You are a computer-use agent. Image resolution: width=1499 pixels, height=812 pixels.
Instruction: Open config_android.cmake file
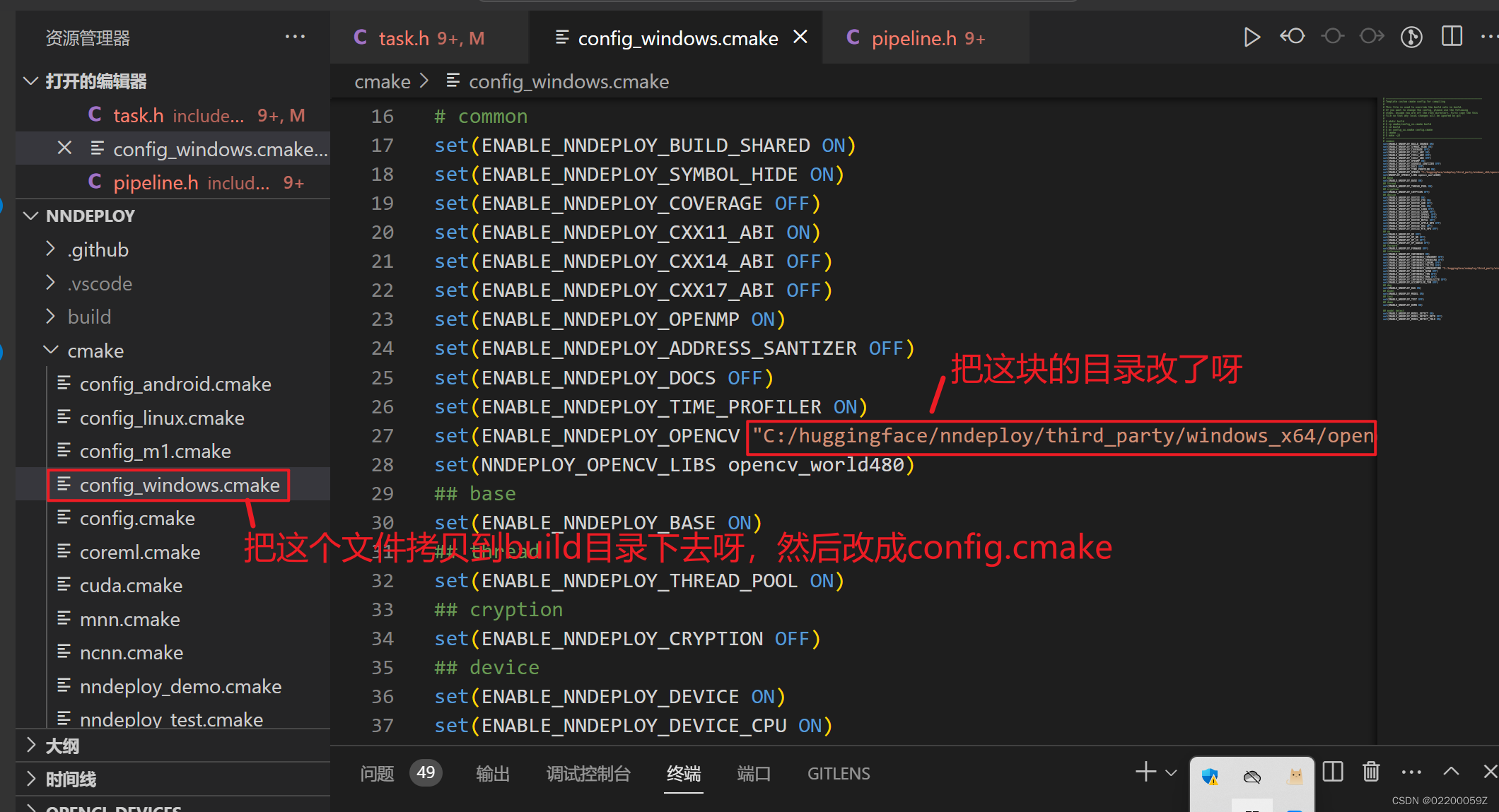(x=175, y=384)
